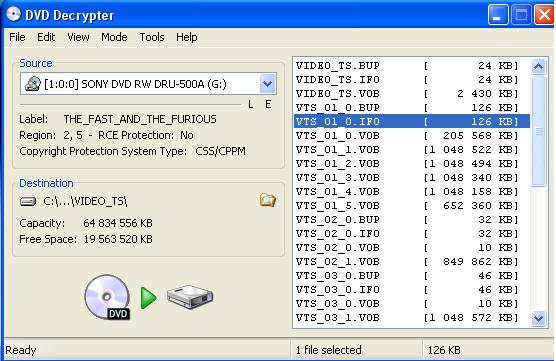Click the Ready status bar text

pos(21,350)
